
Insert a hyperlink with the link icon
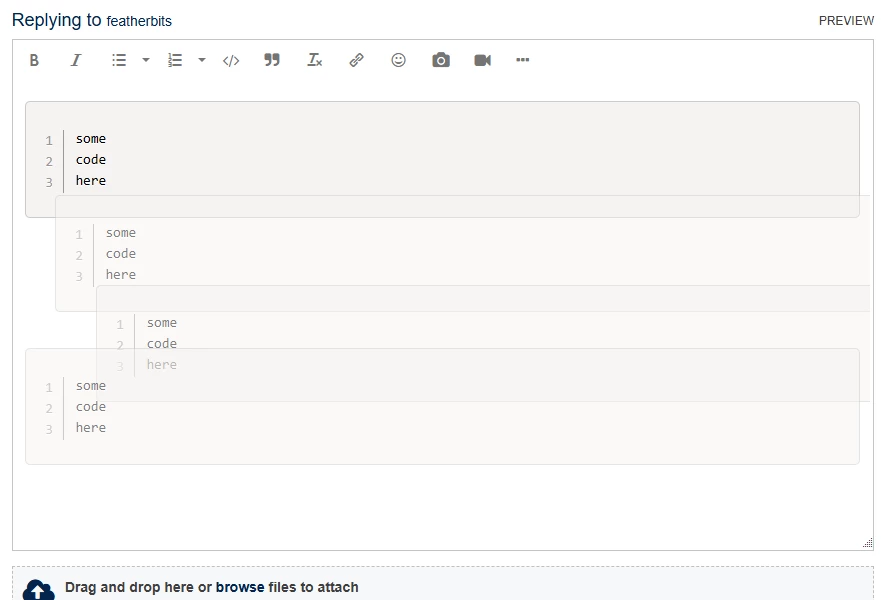[x=357, y=60]
